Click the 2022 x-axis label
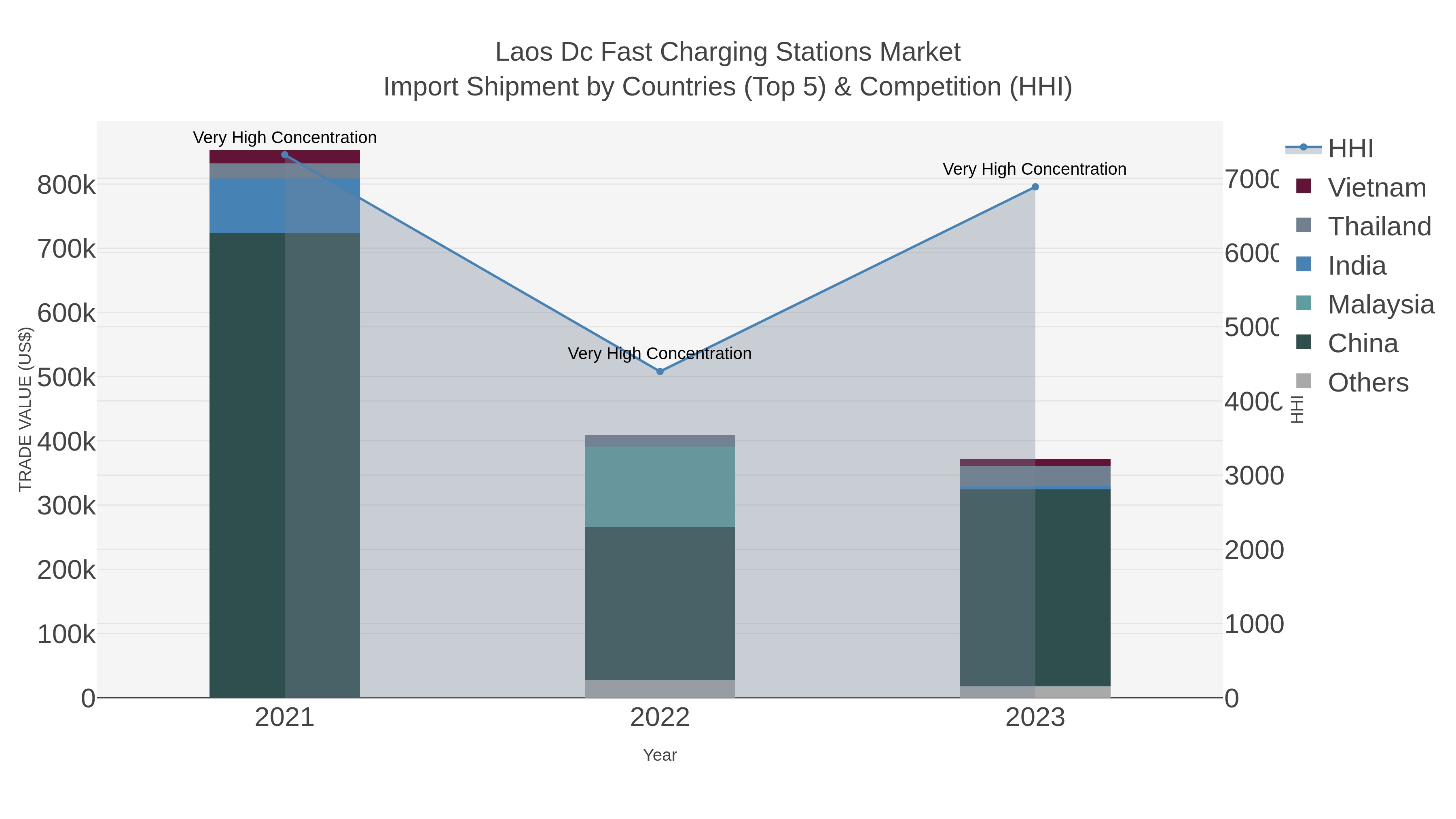Screen dimensions: 1456x819 pos(660,718)
